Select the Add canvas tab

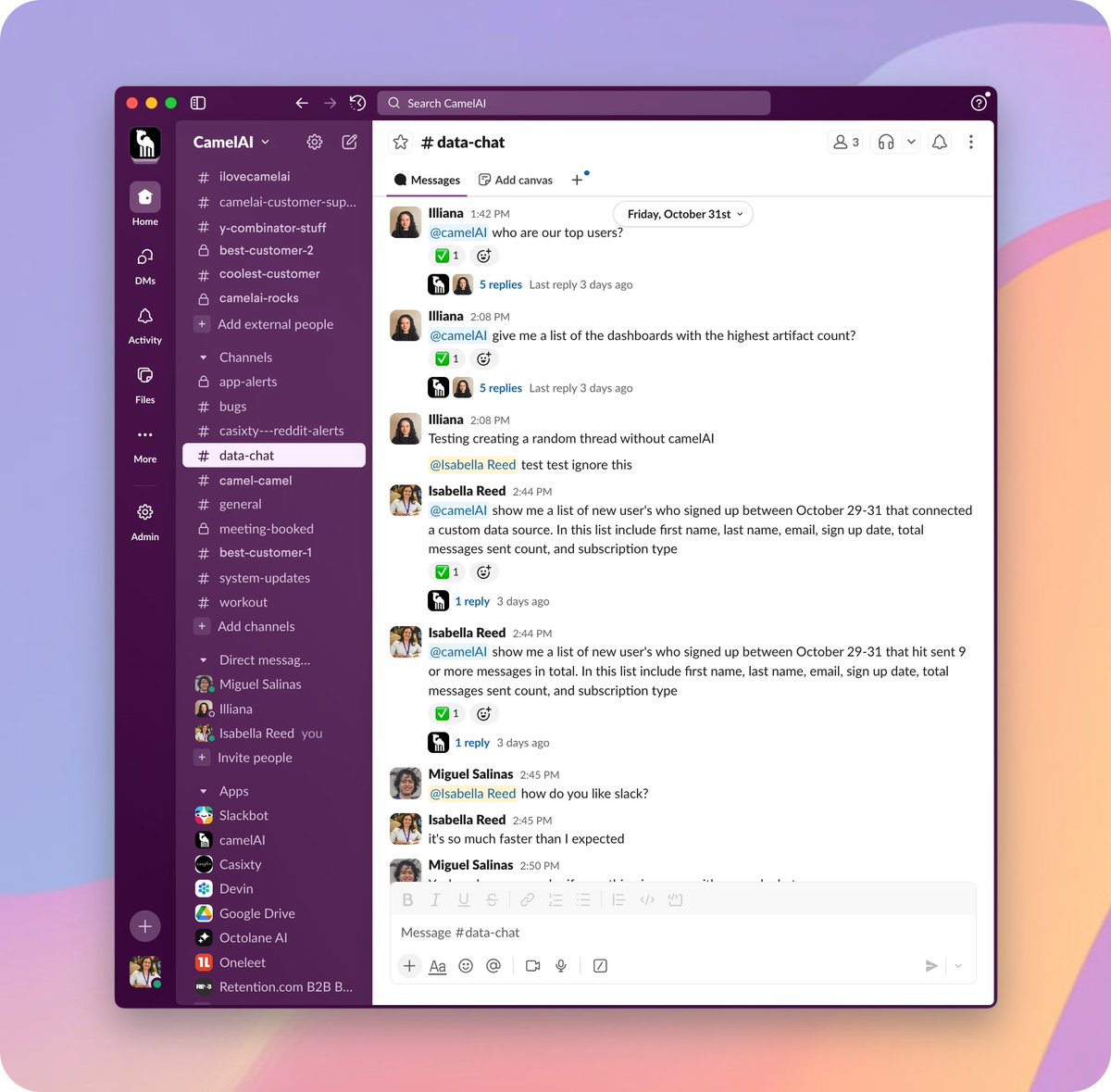tap(516, 180)
